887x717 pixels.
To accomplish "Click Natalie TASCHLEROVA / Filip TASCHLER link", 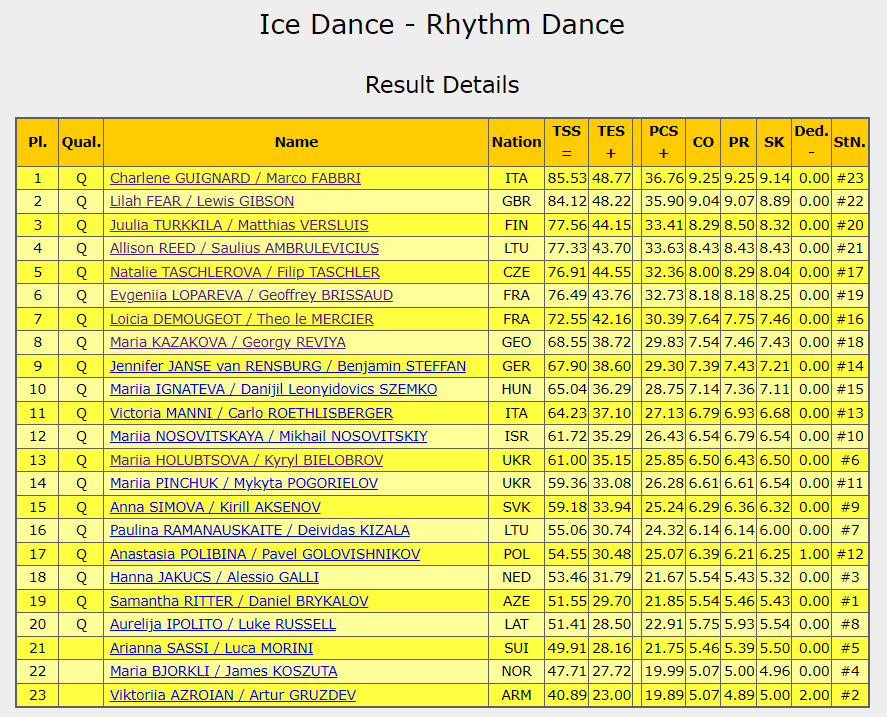I will pos(245,272).
